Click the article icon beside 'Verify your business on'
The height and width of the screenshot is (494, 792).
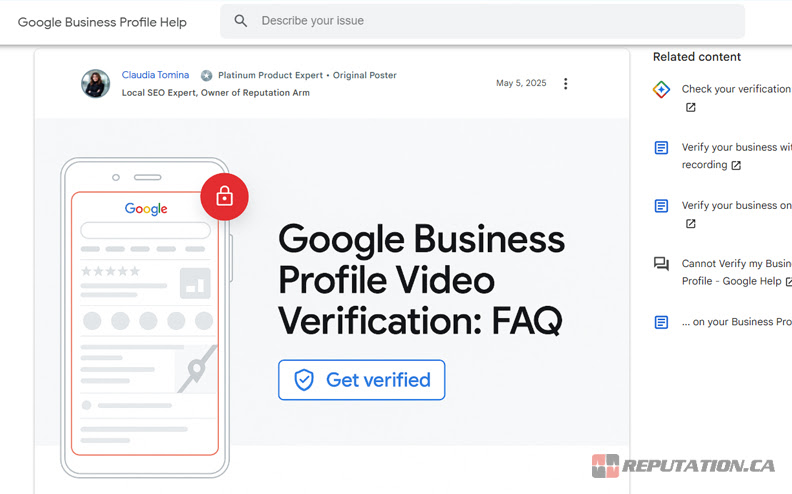click(661, 206)
